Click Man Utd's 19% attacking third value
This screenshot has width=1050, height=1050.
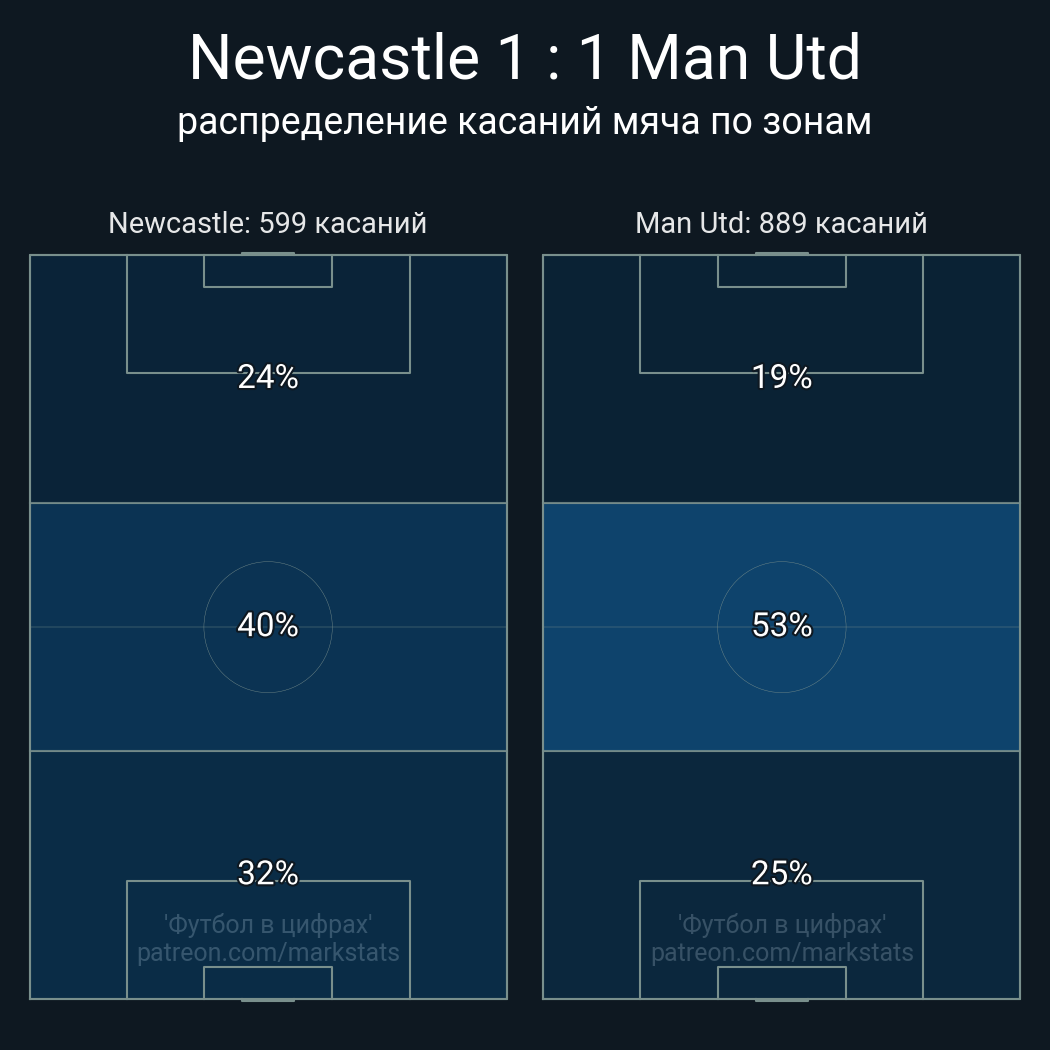781,377
